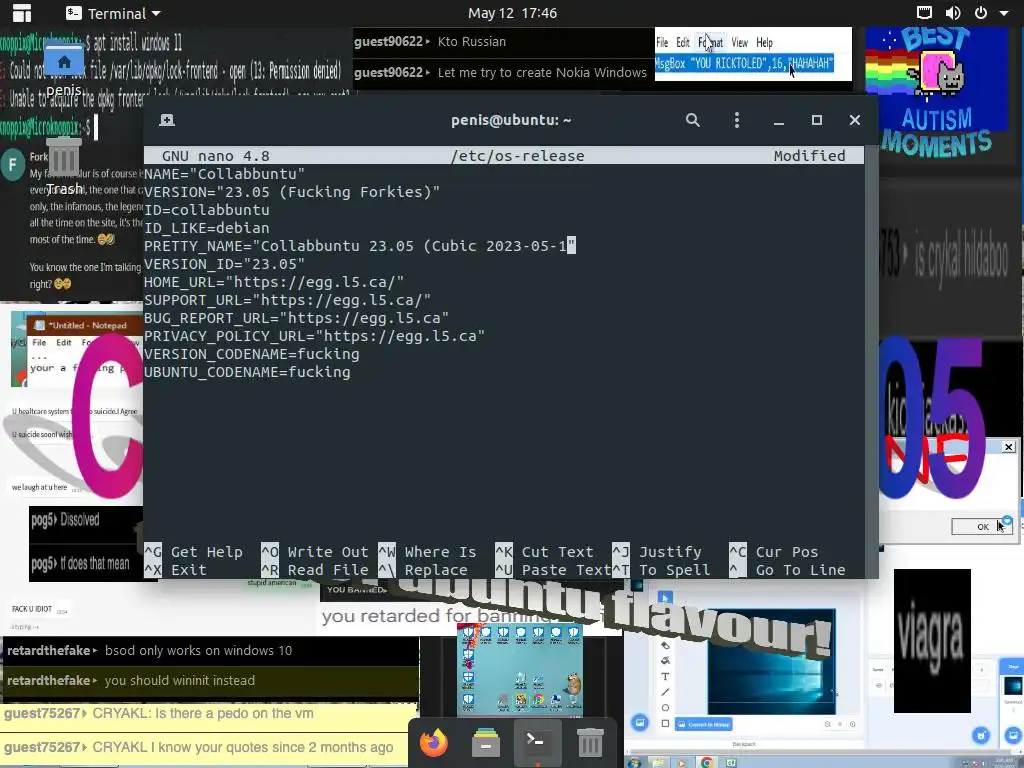Open the Terminal app menu dropdown

tap(114, 13)
